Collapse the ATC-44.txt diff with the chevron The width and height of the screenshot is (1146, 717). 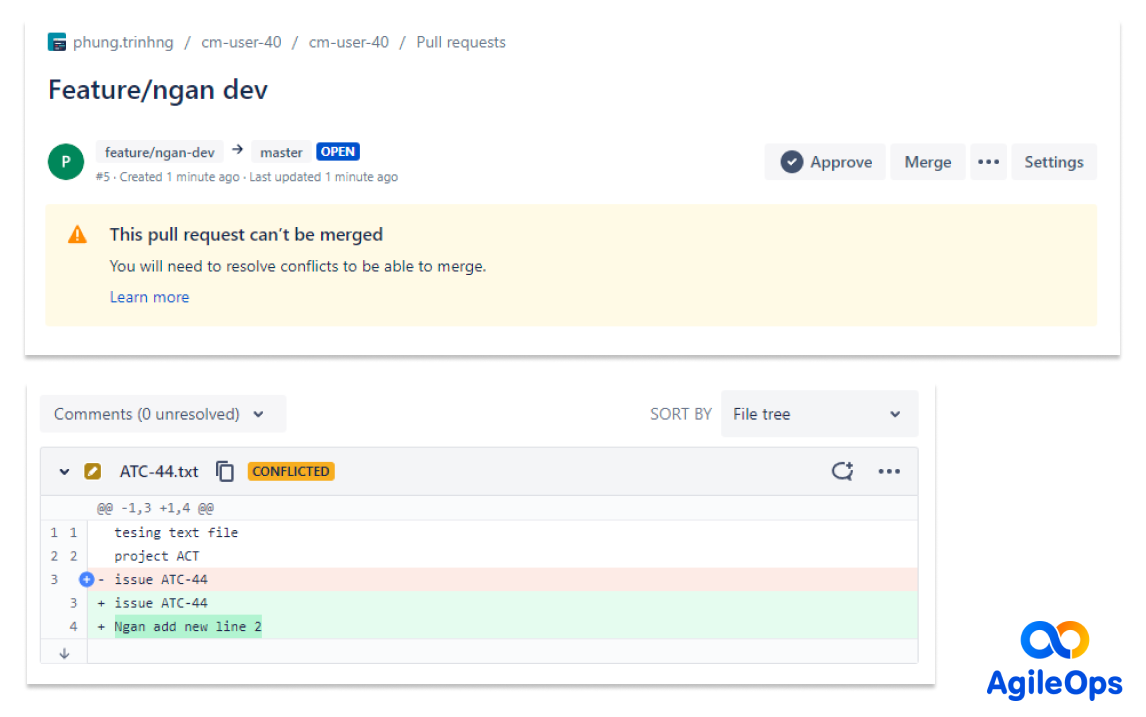pos(63,471)
